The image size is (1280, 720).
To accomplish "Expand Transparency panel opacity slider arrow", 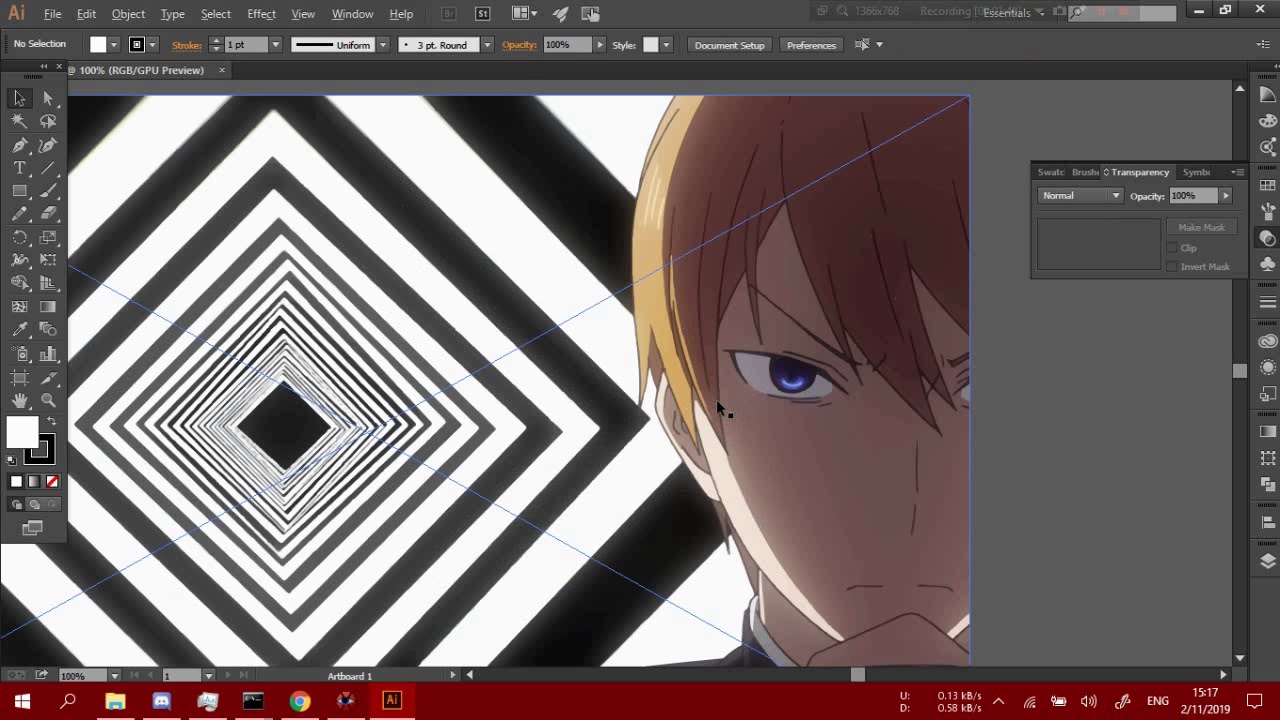I will (1226, 196).
